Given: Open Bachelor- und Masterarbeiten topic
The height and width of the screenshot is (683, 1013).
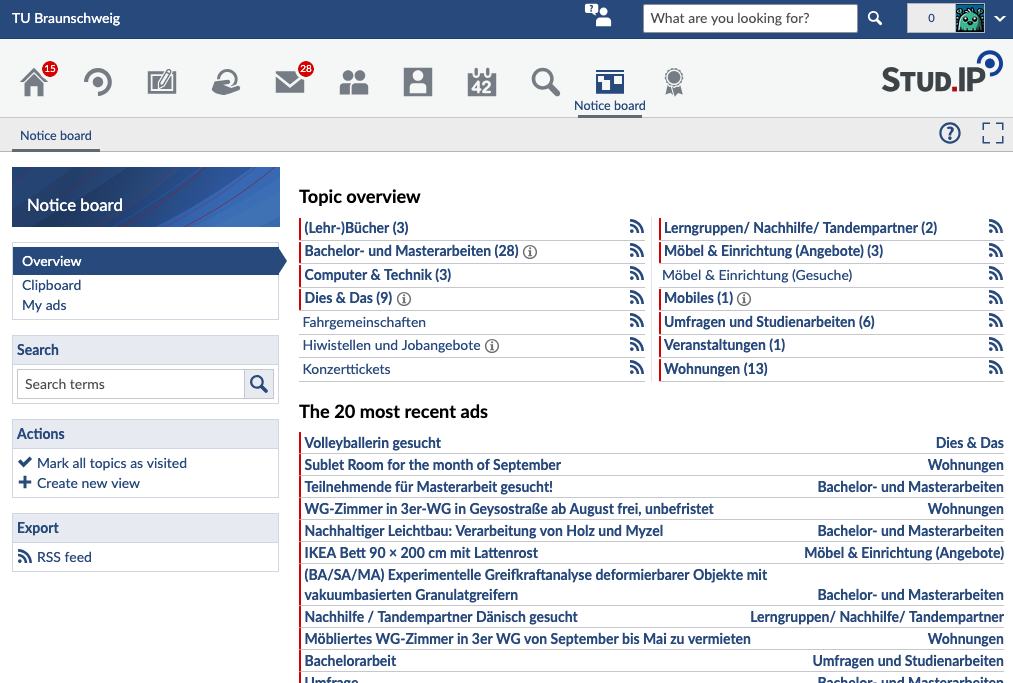Looking at the screenshot, I should pyautogui.click(x=412, y=251).
